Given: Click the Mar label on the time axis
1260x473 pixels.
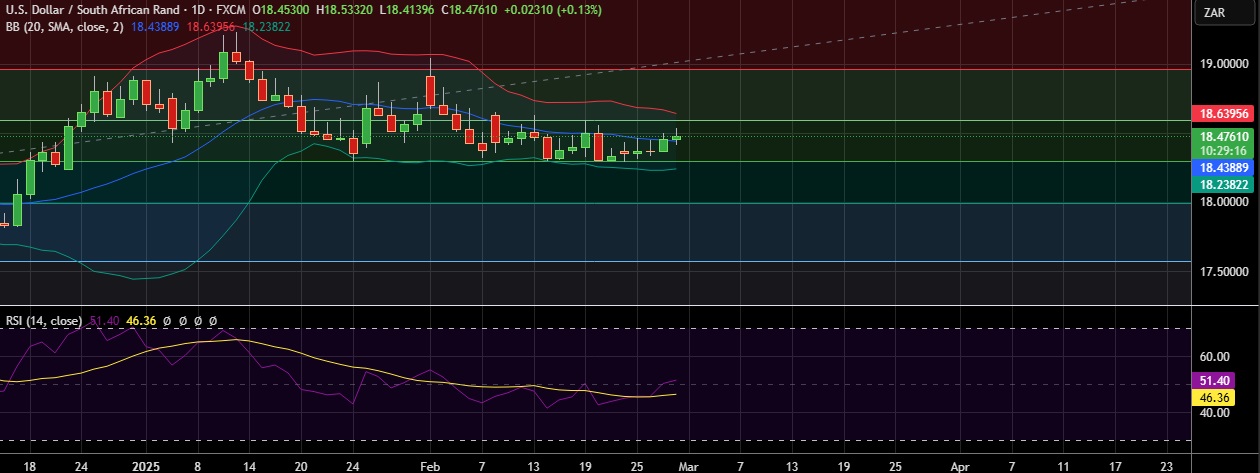Looking at the screenshot, I should coord(690,465).
